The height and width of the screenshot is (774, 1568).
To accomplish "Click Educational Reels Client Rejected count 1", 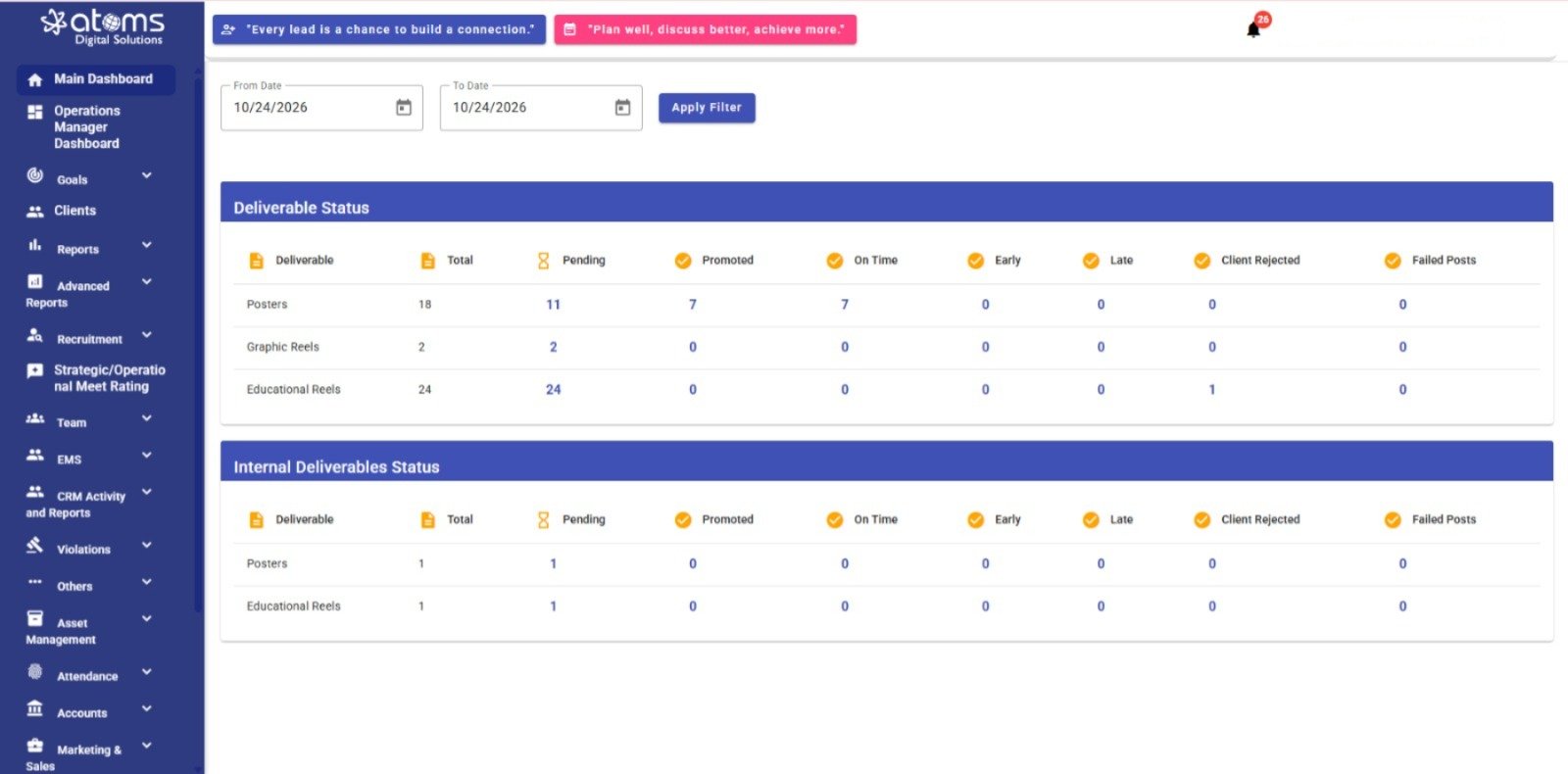I will click(1212, 390).
